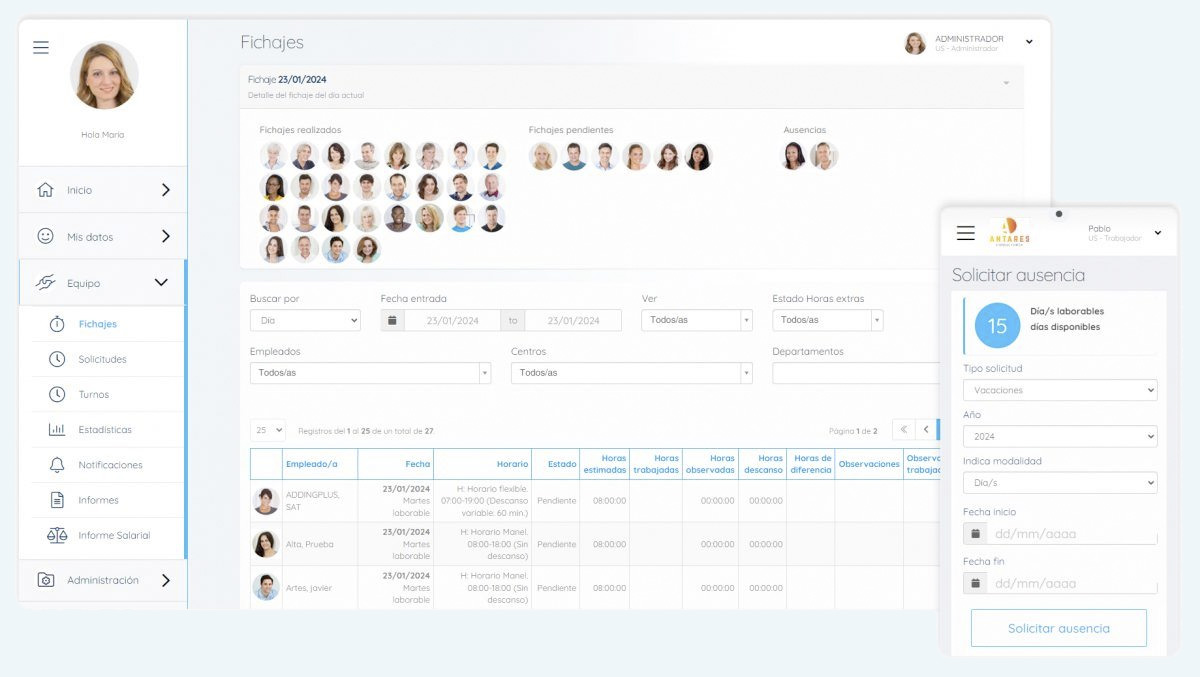This screenshot has width=1200, height=677.
Task: Click the Fecha fin dd/mm/aaaa field
Action: (1072, 582)
